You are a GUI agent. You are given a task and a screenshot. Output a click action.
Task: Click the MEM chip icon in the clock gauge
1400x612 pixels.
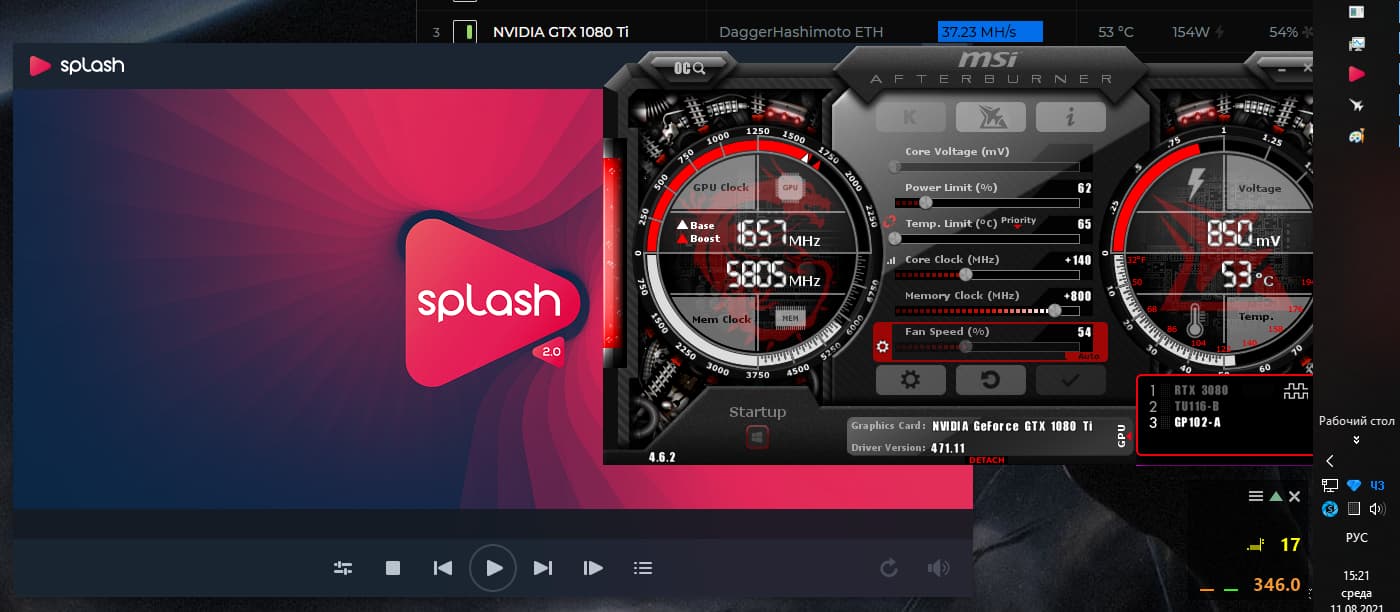point(790,319)
